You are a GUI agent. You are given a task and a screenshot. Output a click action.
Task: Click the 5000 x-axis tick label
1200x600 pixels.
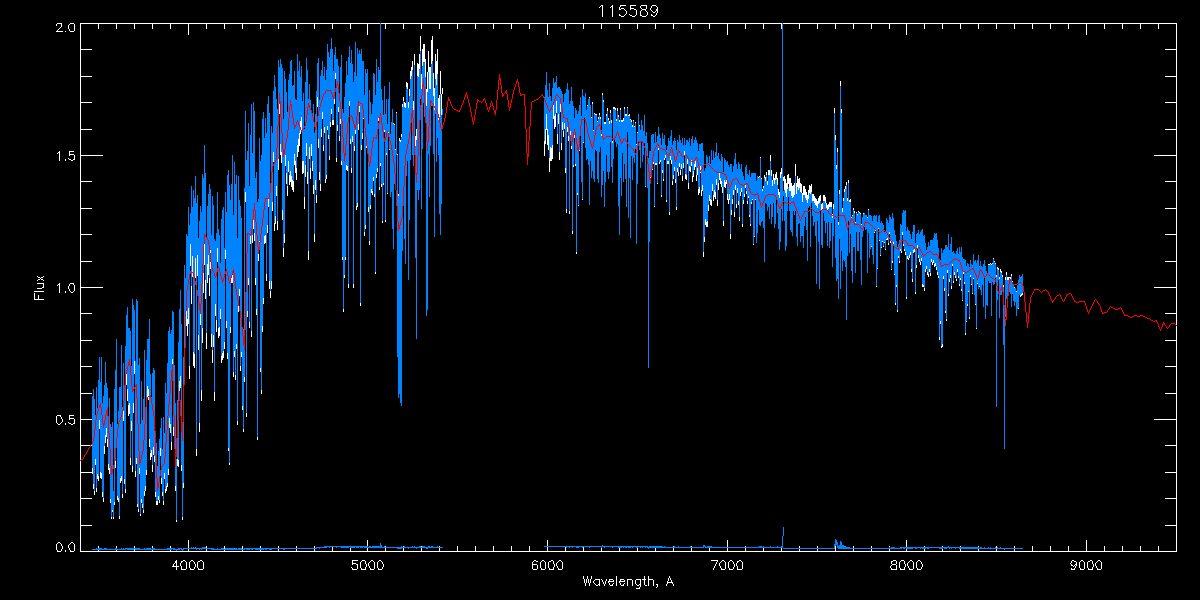click(x=367, y=565)
